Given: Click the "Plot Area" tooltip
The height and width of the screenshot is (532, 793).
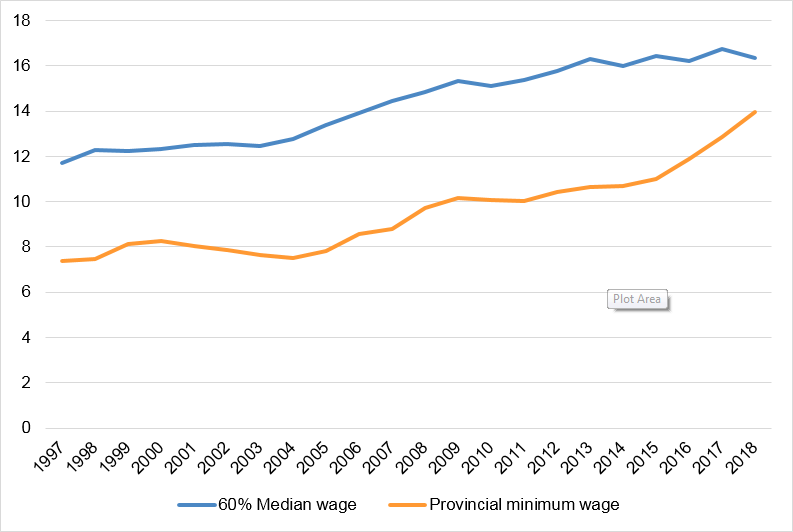Looking at the screenshot, I should point(637,299).
